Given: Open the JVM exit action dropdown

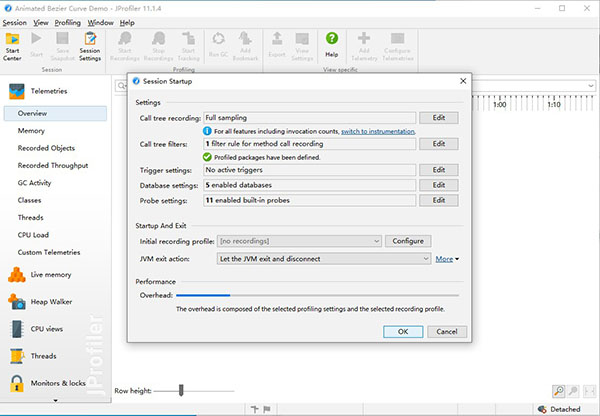Looking at the screenshot, I should click(425, 259).
